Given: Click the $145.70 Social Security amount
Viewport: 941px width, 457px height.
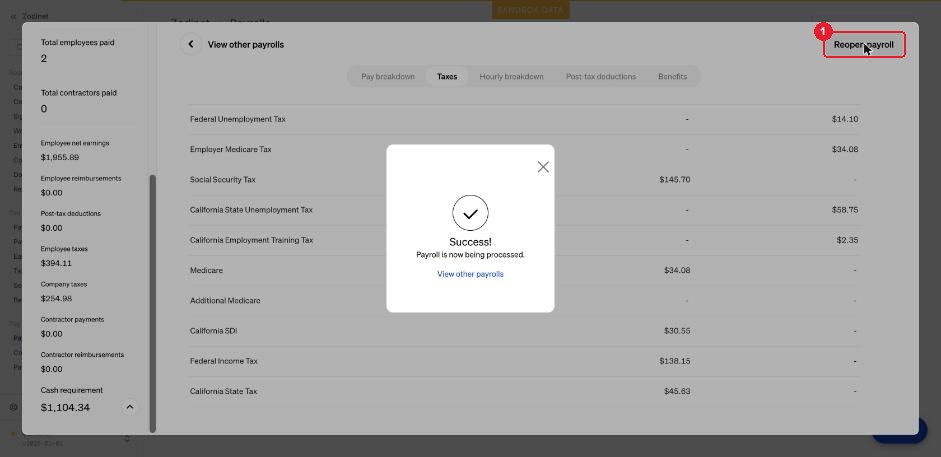Looking at the screenshot, I should 675,179.
